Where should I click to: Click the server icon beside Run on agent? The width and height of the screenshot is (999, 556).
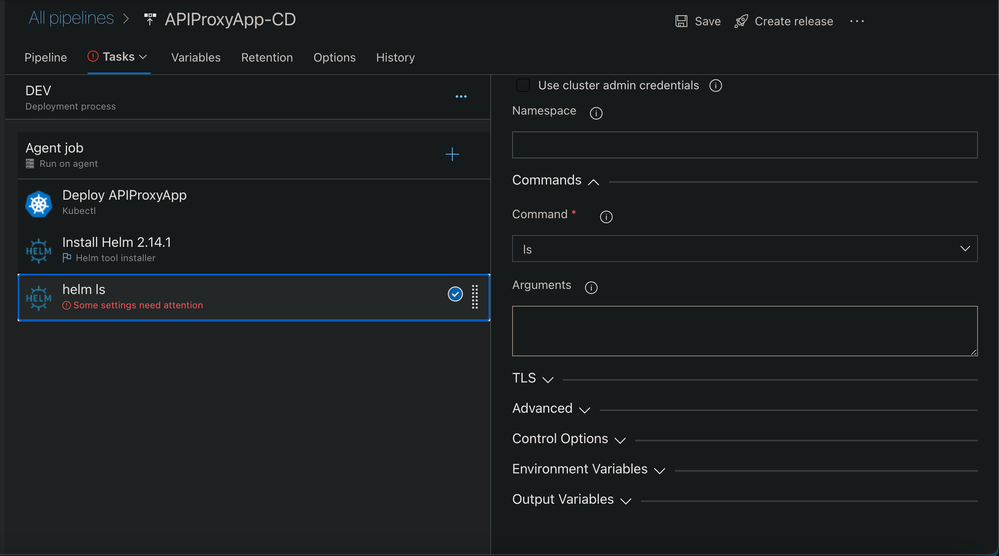(30, 164)
